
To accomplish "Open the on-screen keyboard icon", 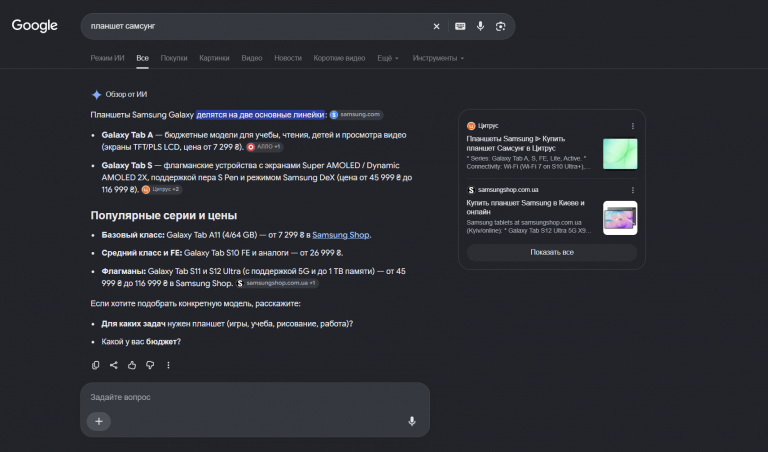I will pos(460,26).
